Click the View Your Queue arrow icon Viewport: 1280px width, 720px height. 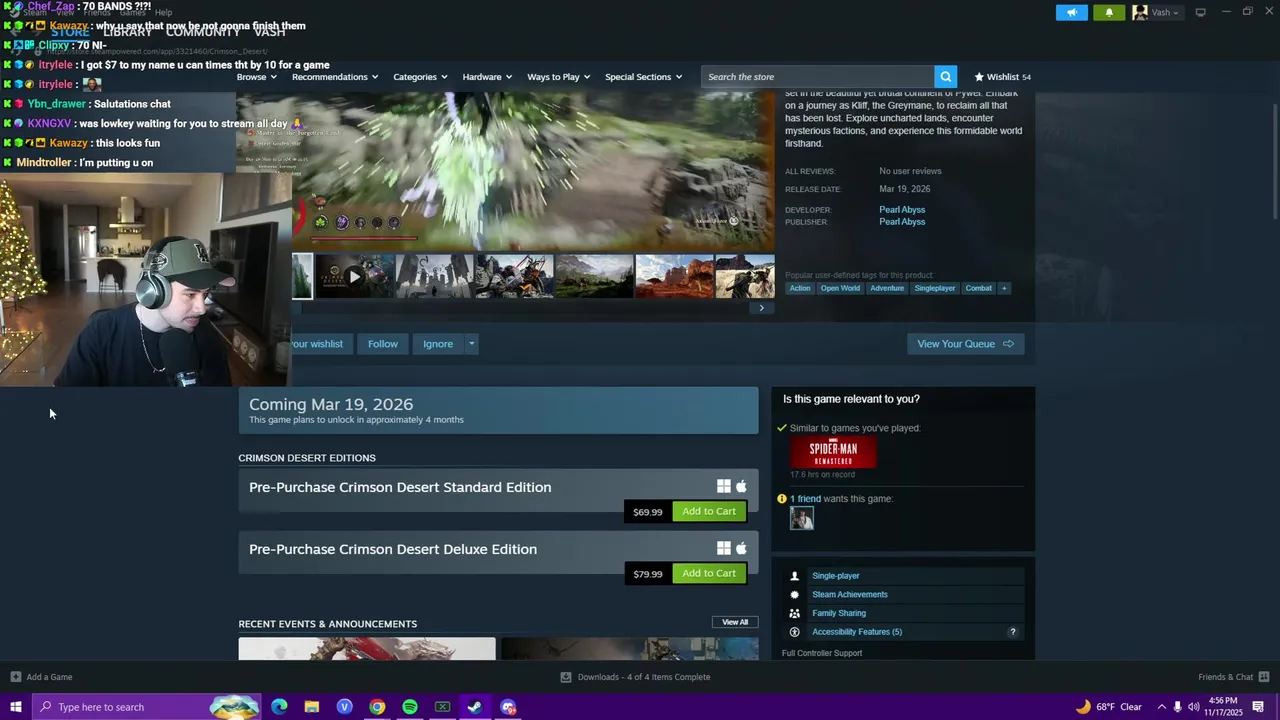[x=1008, y=344]
